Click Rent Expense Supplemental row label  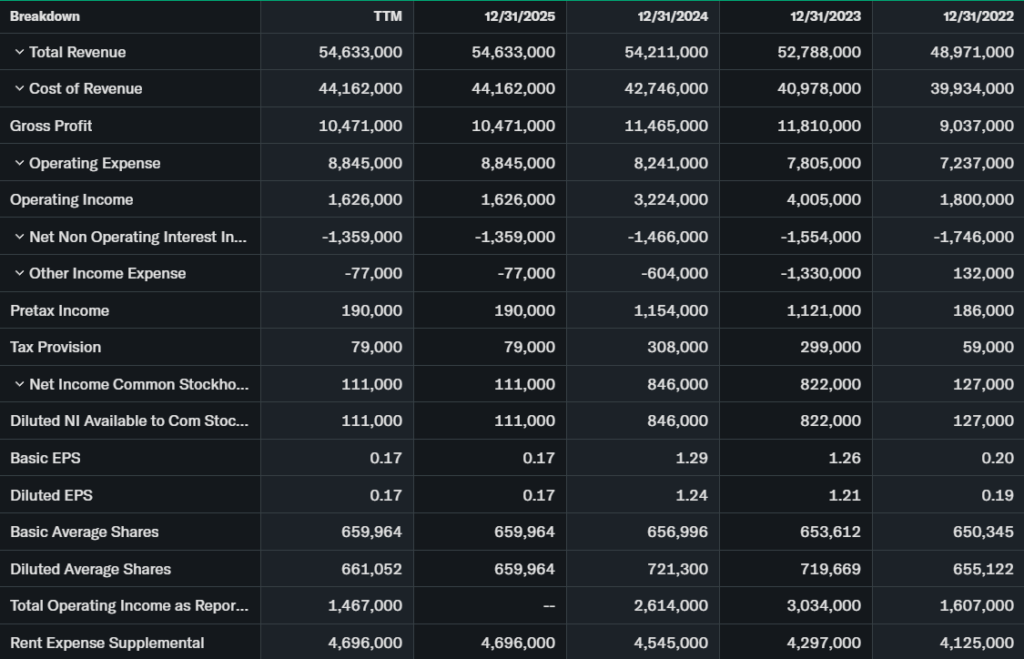tap(107, 643)
